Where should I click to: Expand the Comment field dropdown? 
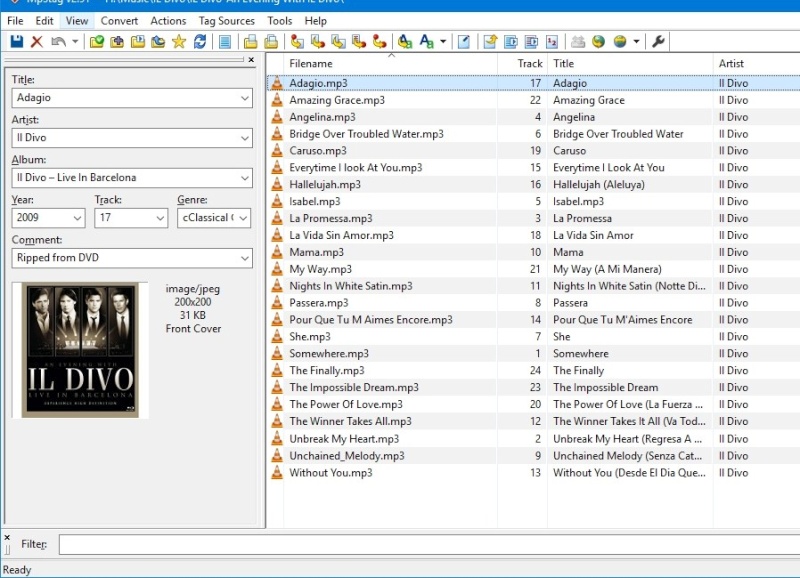click(x=245, y=258)
